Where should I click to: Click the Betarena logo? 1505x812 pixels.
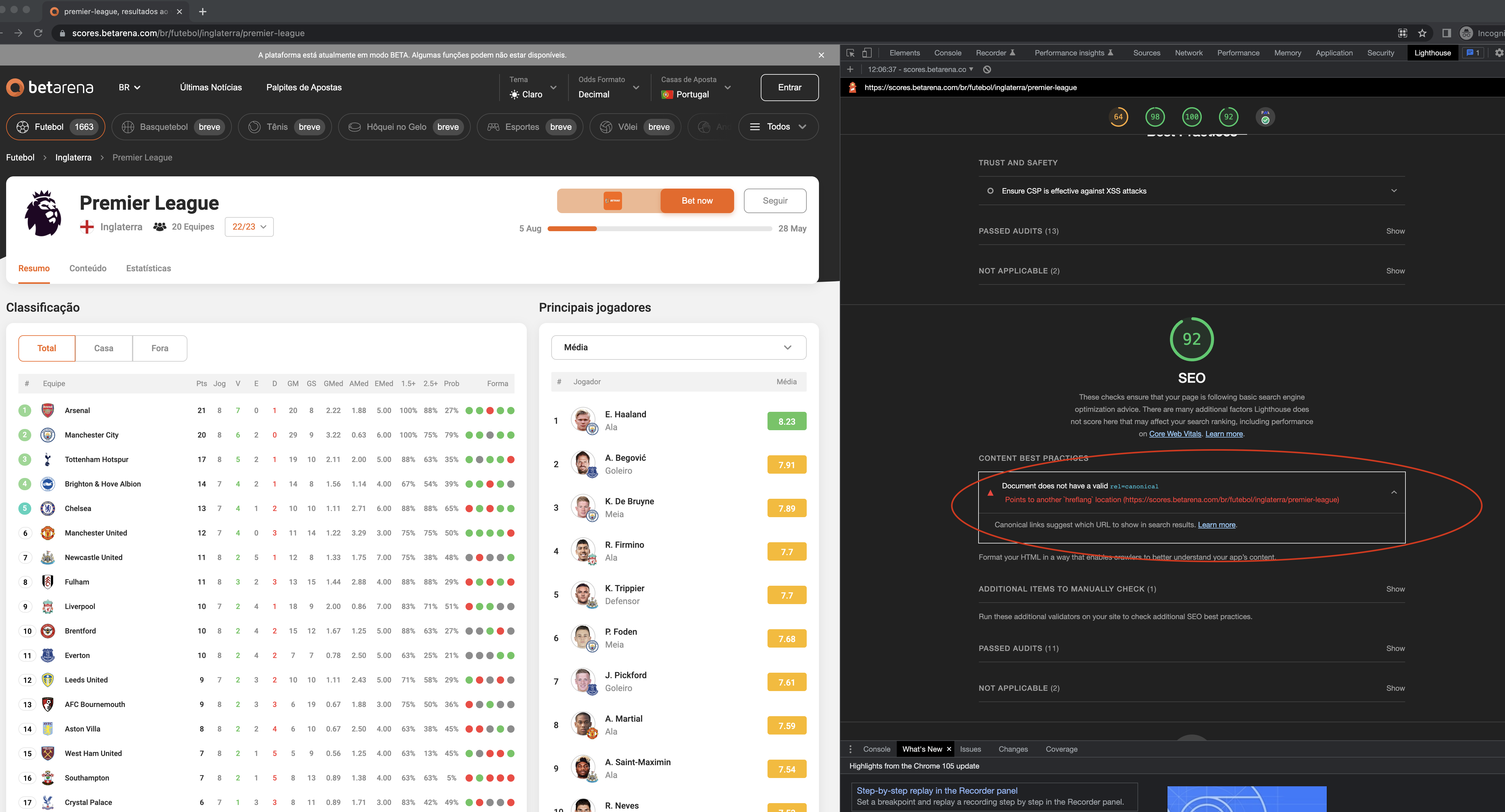[x=50, y=87]
